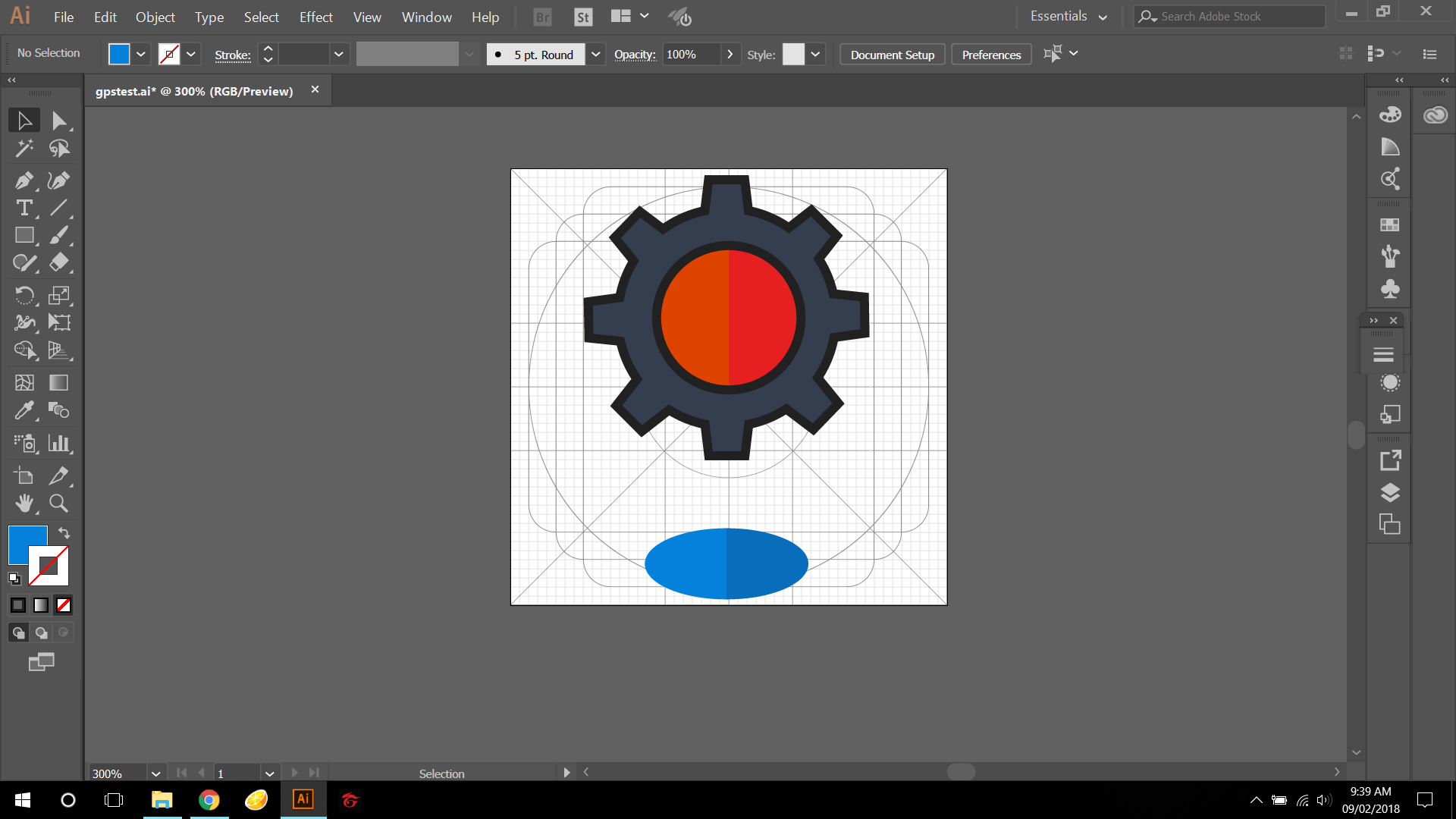Open the Layers panel icon
This screenshot has height=819, width=1456.
point(1389,493)
